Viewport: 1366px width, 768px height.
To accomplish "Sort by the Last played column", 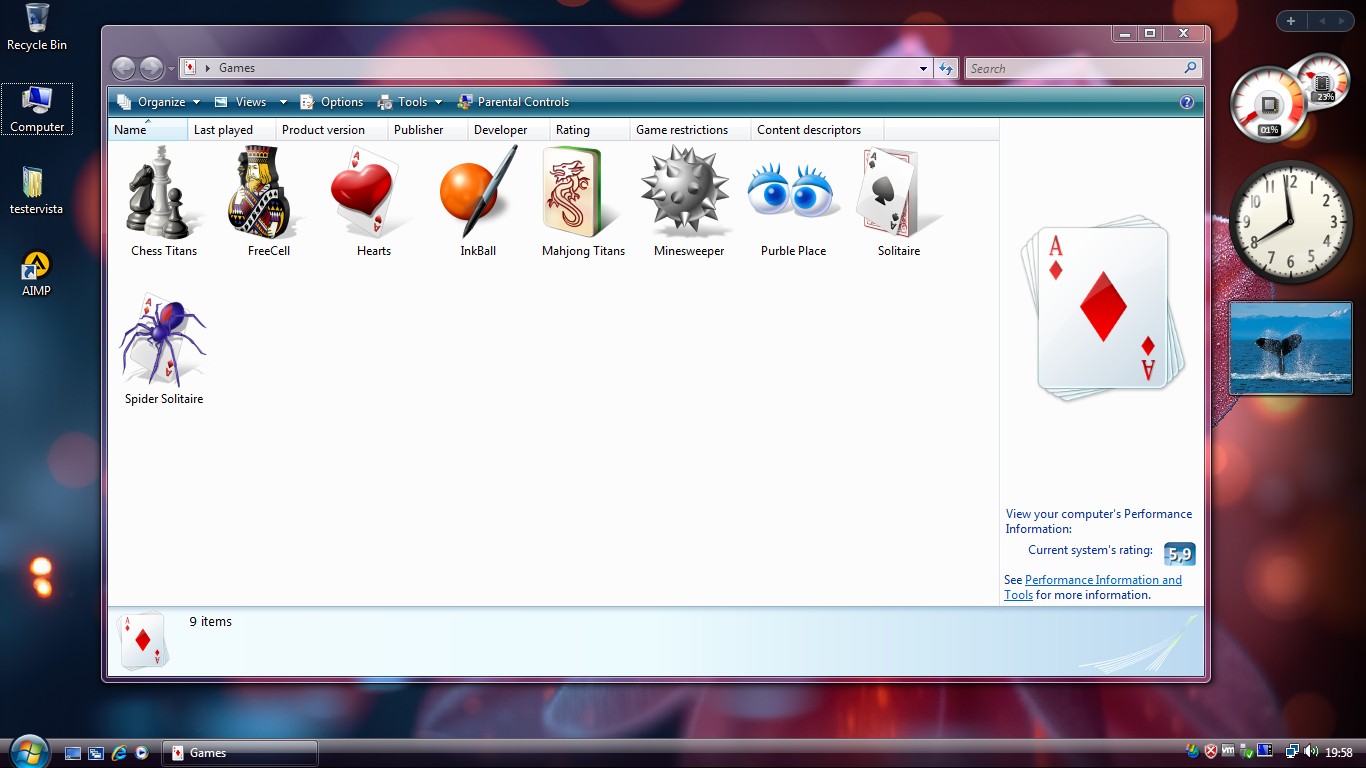I will tap(223, 130).
